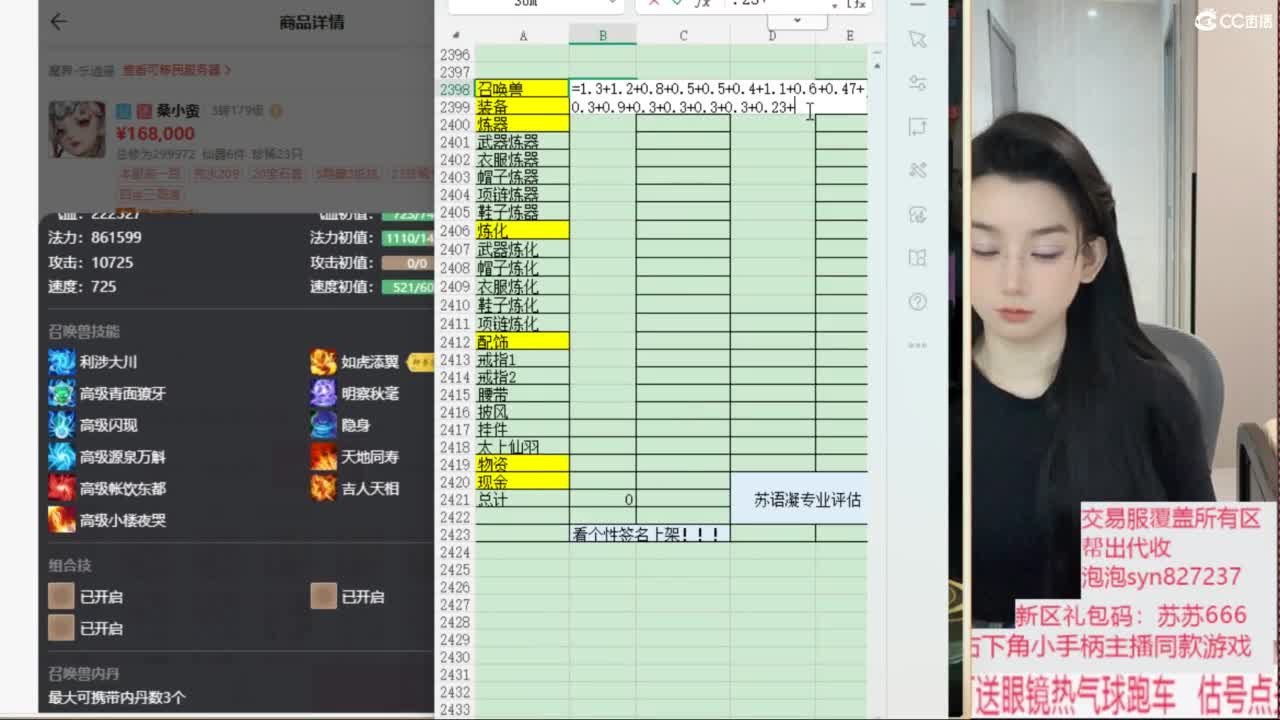
Task: Select column A header
Action: (x=522, y=36)
